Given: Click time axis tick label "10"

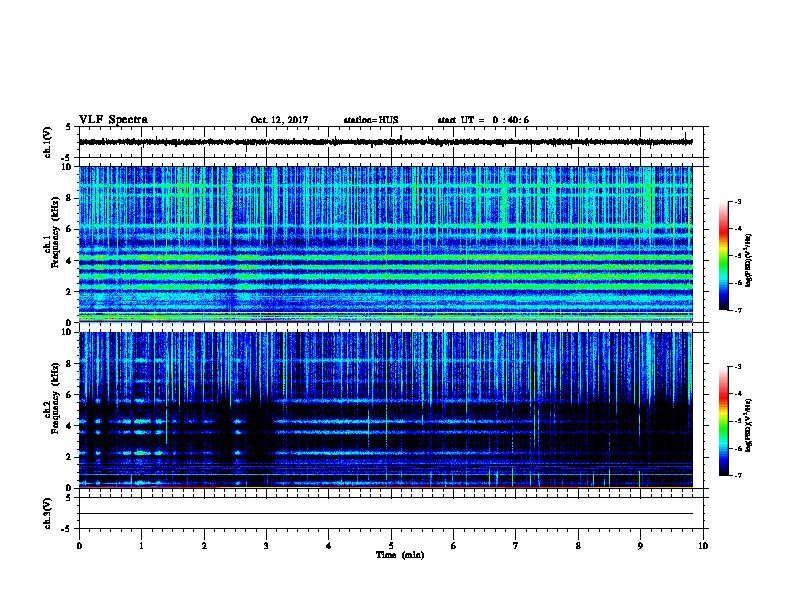Looking at the screenshot, I should 703,546.
